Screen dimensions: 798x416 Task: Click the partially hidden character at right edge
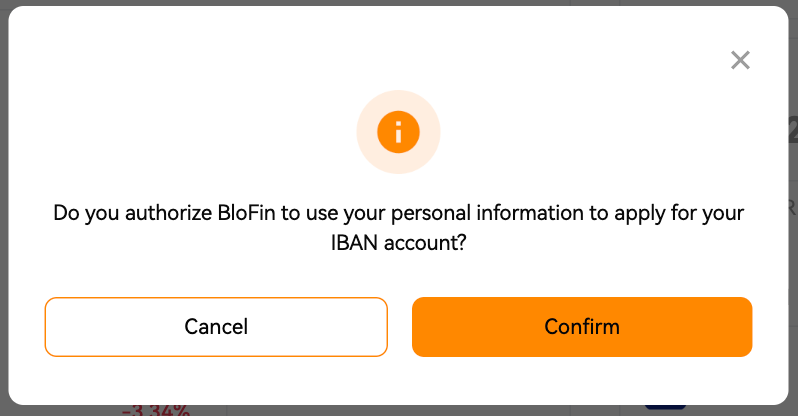point(793,130)
